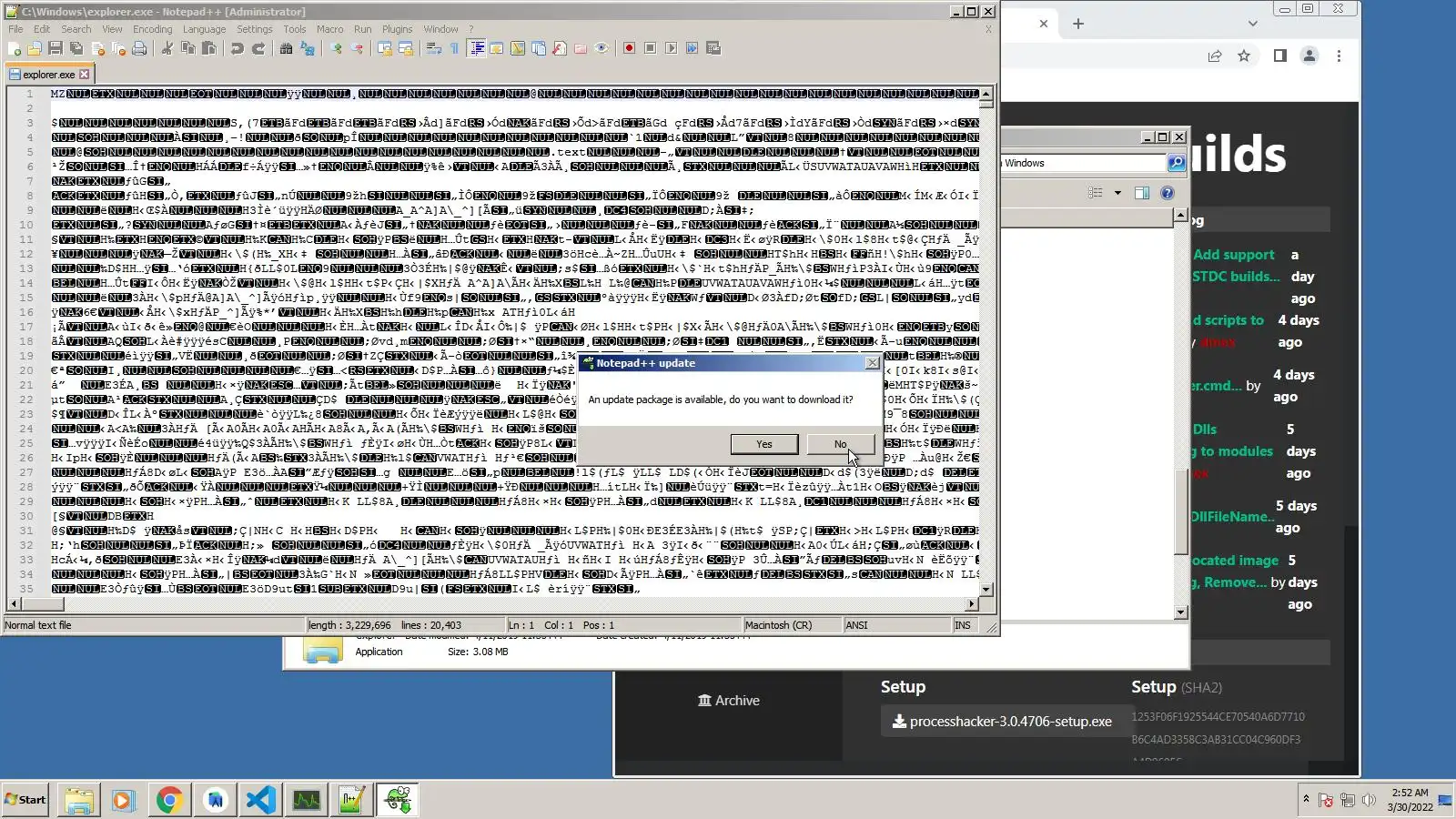Open Chrome's three-dot menu

[1339, 56]
